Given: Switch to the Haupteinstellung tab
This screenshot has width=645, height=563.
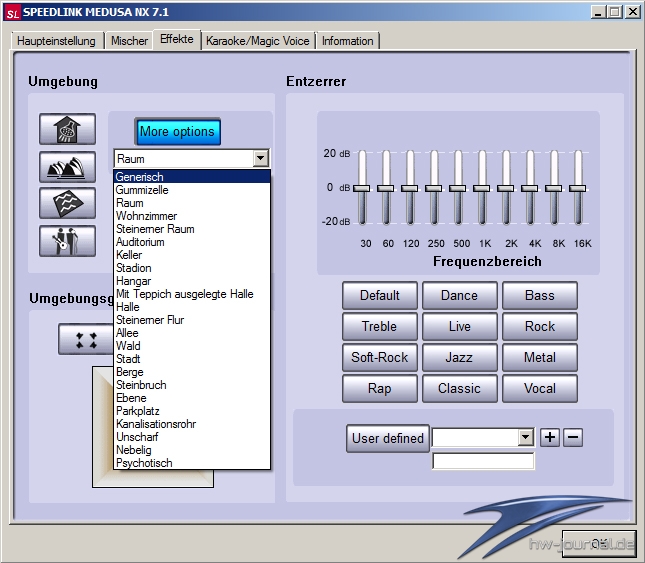Looking at the screenshot, I should point(56,41).
